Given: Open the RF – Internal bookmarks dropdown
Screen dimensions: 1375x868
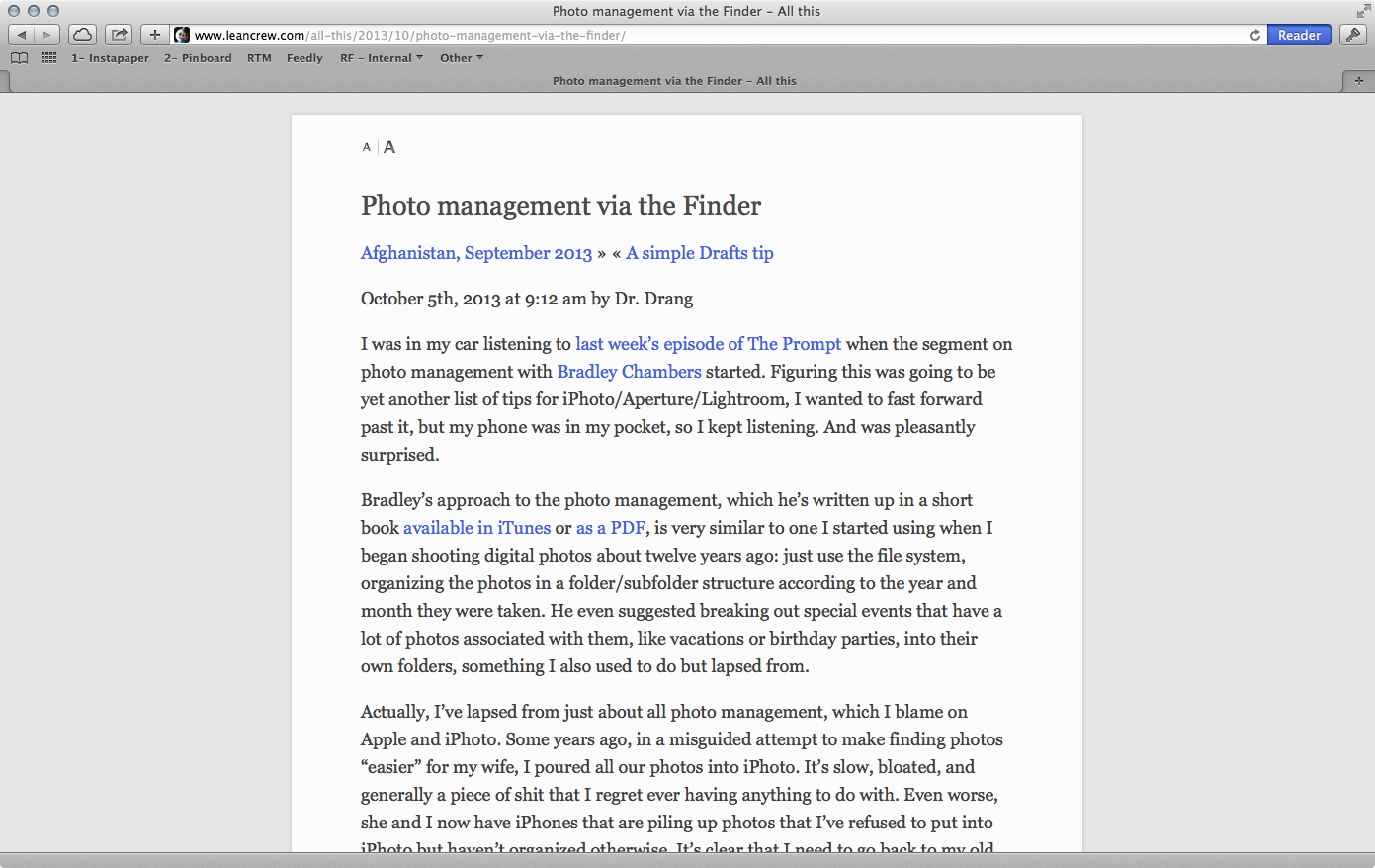Looking at the screenshot, I should (381, 57).
